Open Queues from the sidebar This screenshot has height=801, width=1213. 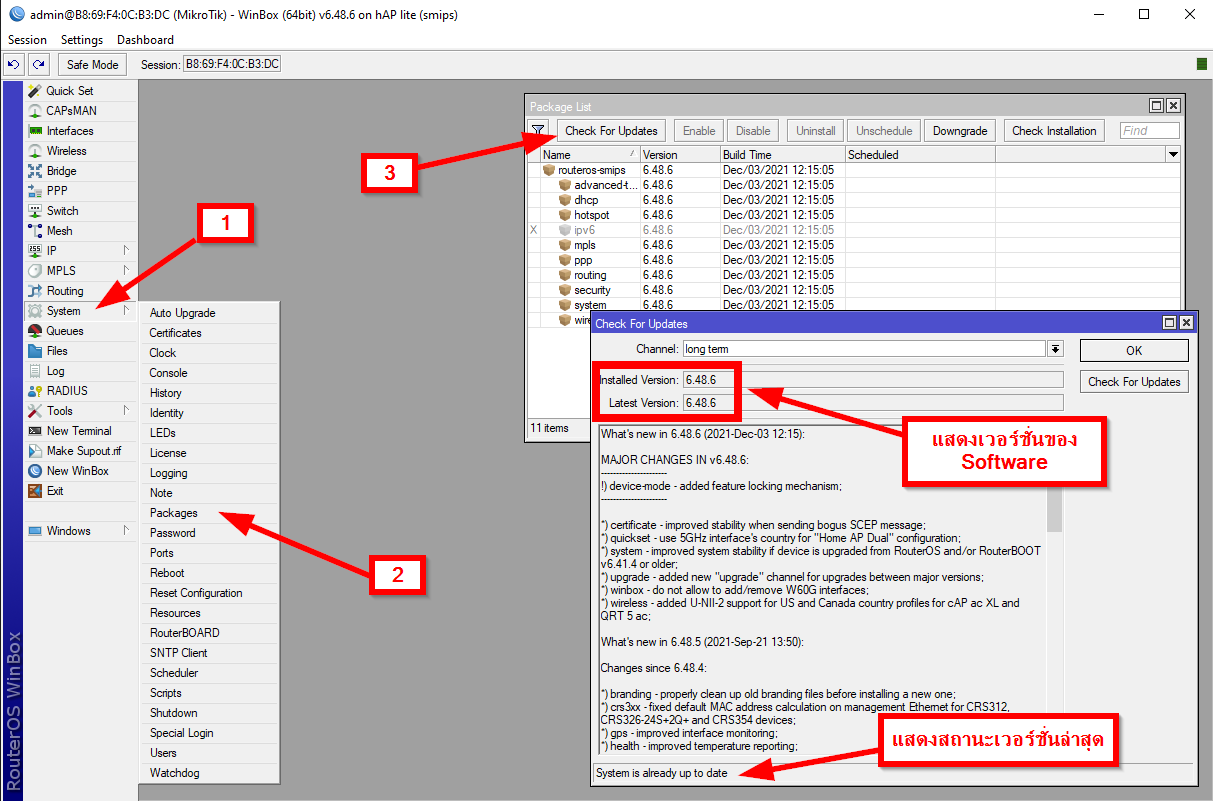tap(80, 331)
